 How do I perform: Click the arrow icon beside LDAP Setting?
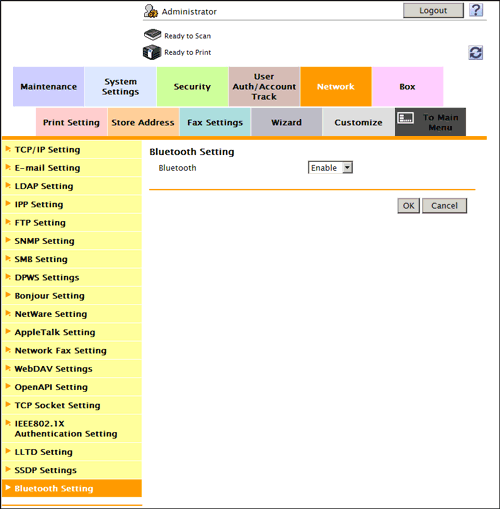(8, 185)
